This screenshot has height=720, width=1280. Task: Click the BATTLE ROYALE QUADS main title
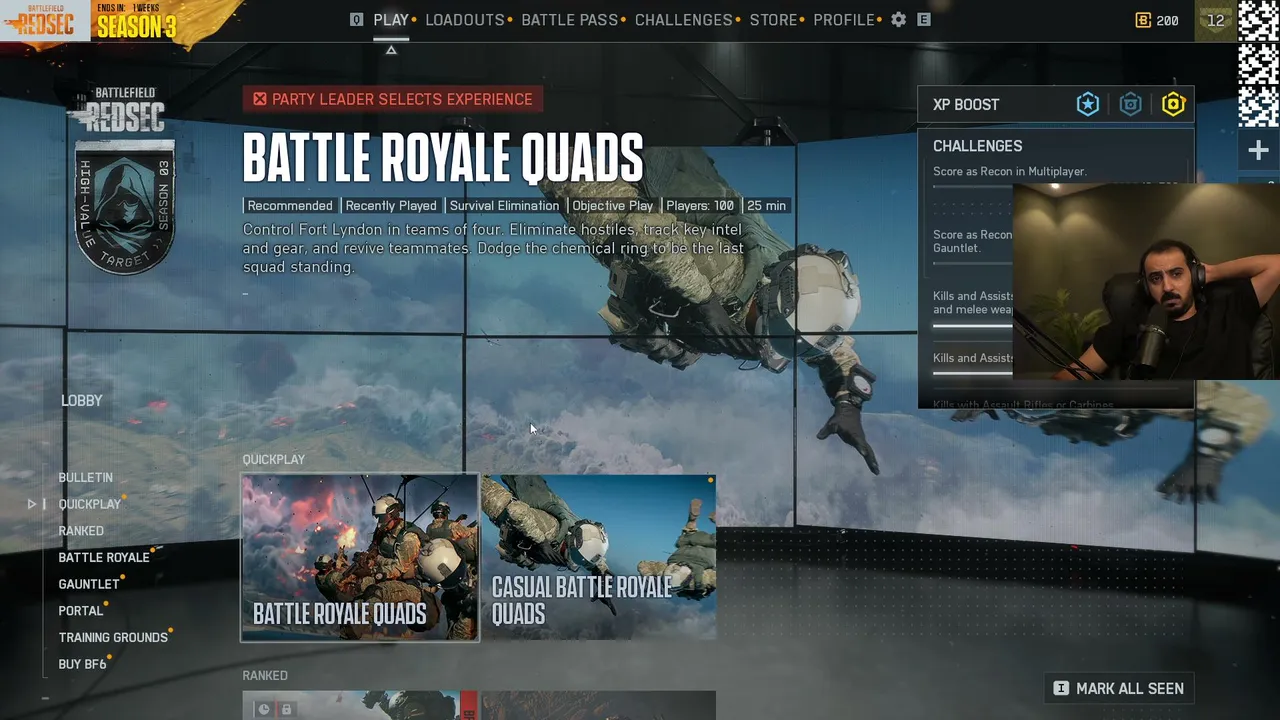(443, 157)
